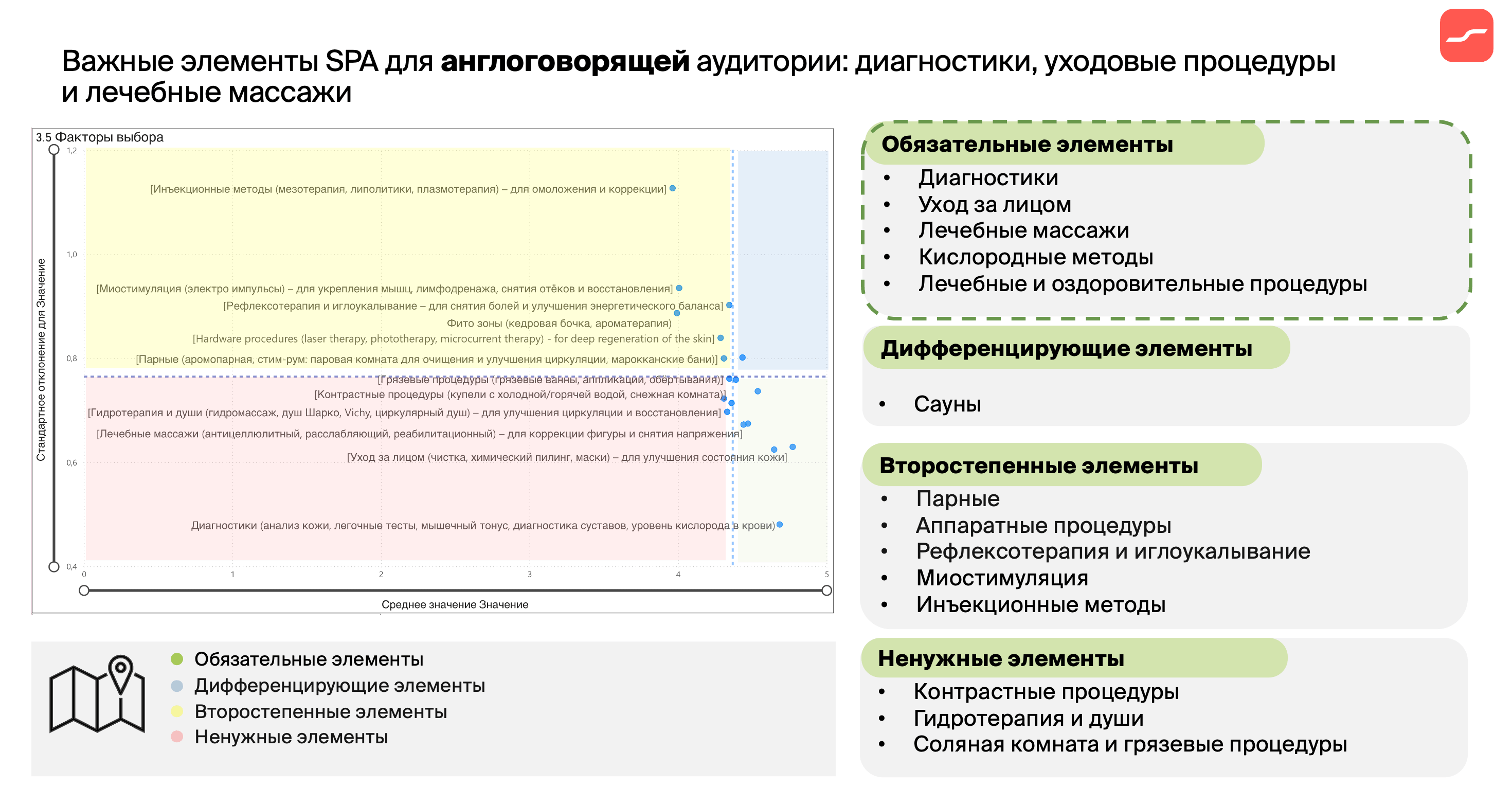The image size is (1512, 787).
Task: Click the bold word 'англоговорящей' in the slide title
Action: [x=565, y=62]
